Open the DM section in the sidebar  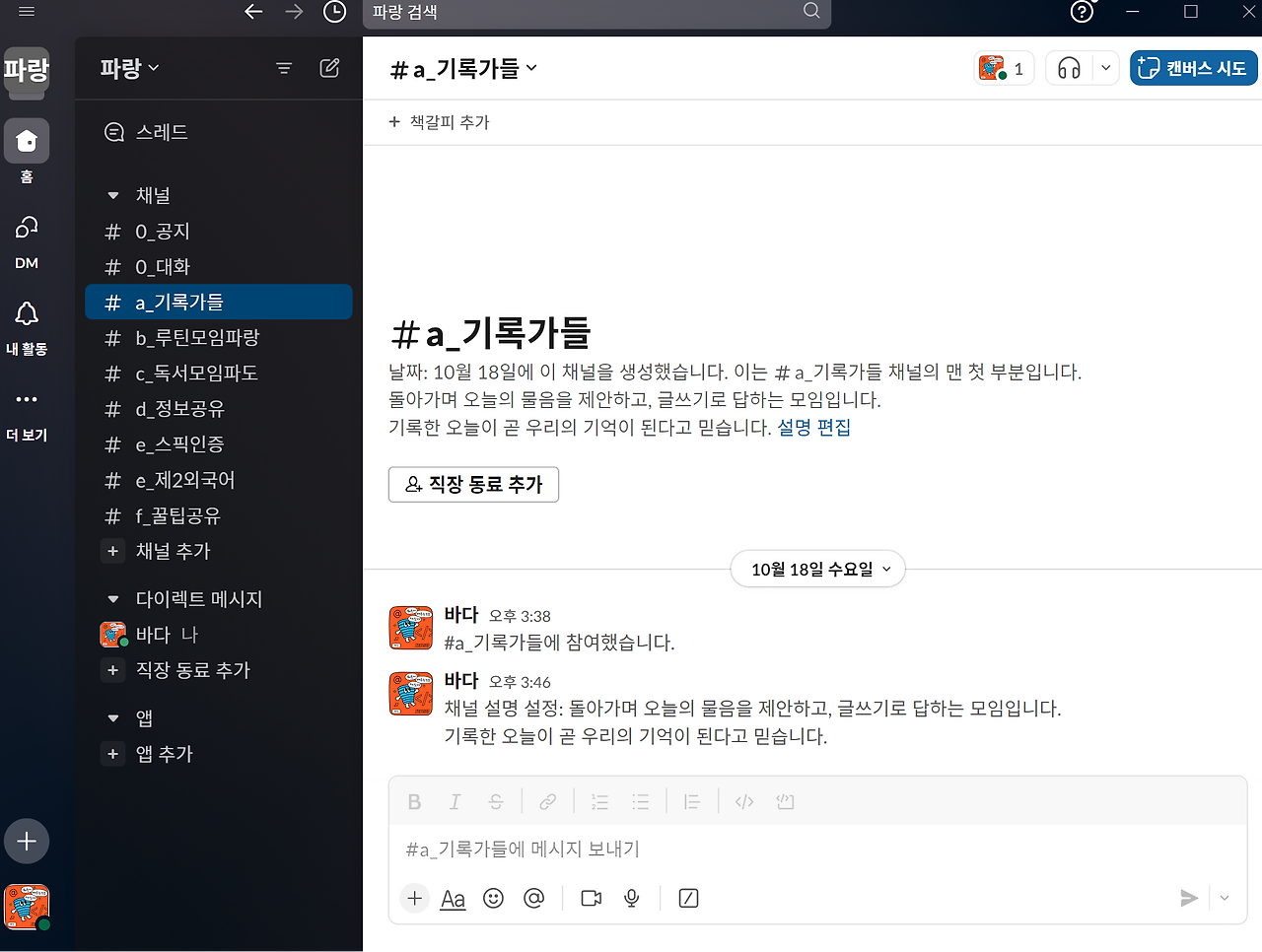point(27,241)
